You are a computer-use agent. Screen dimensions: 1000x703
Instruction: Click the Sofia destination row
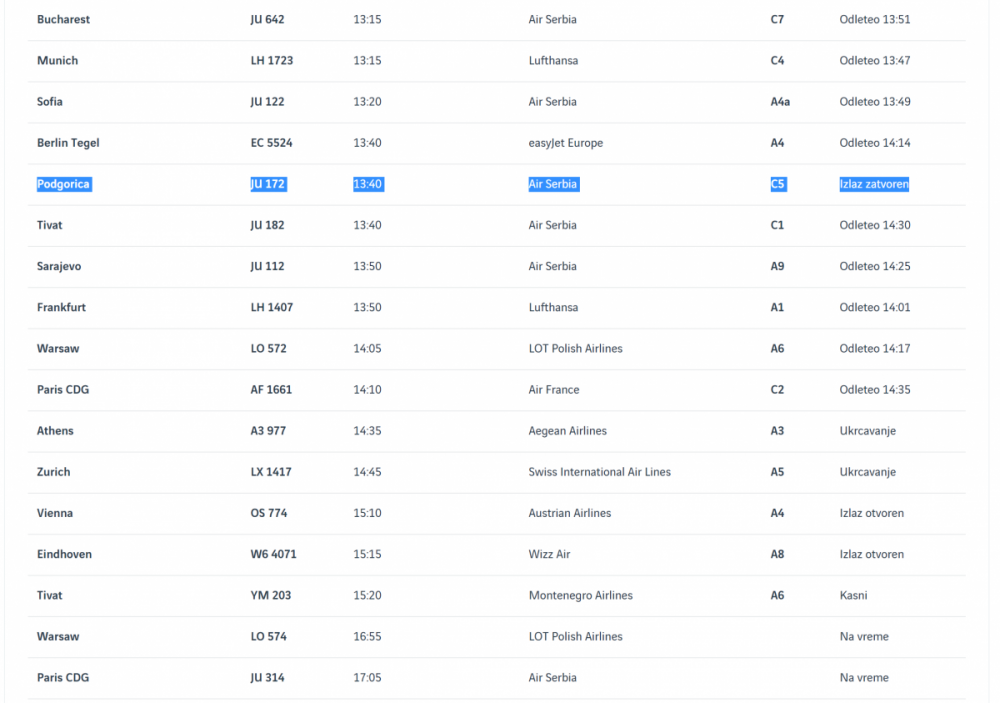click(52, 102)
